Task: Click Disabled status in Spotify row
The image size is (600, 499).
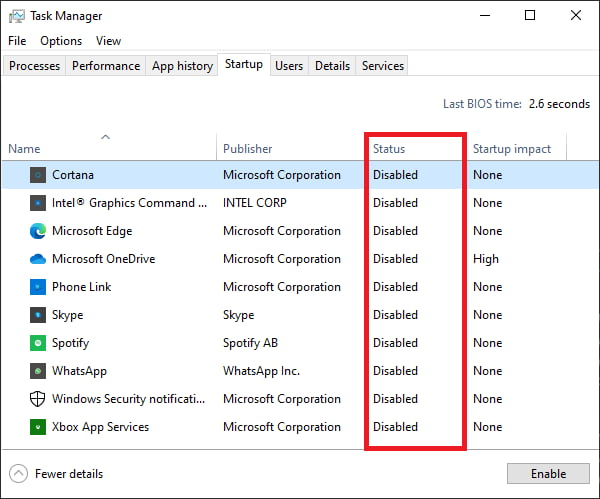Action: [395, 343]
